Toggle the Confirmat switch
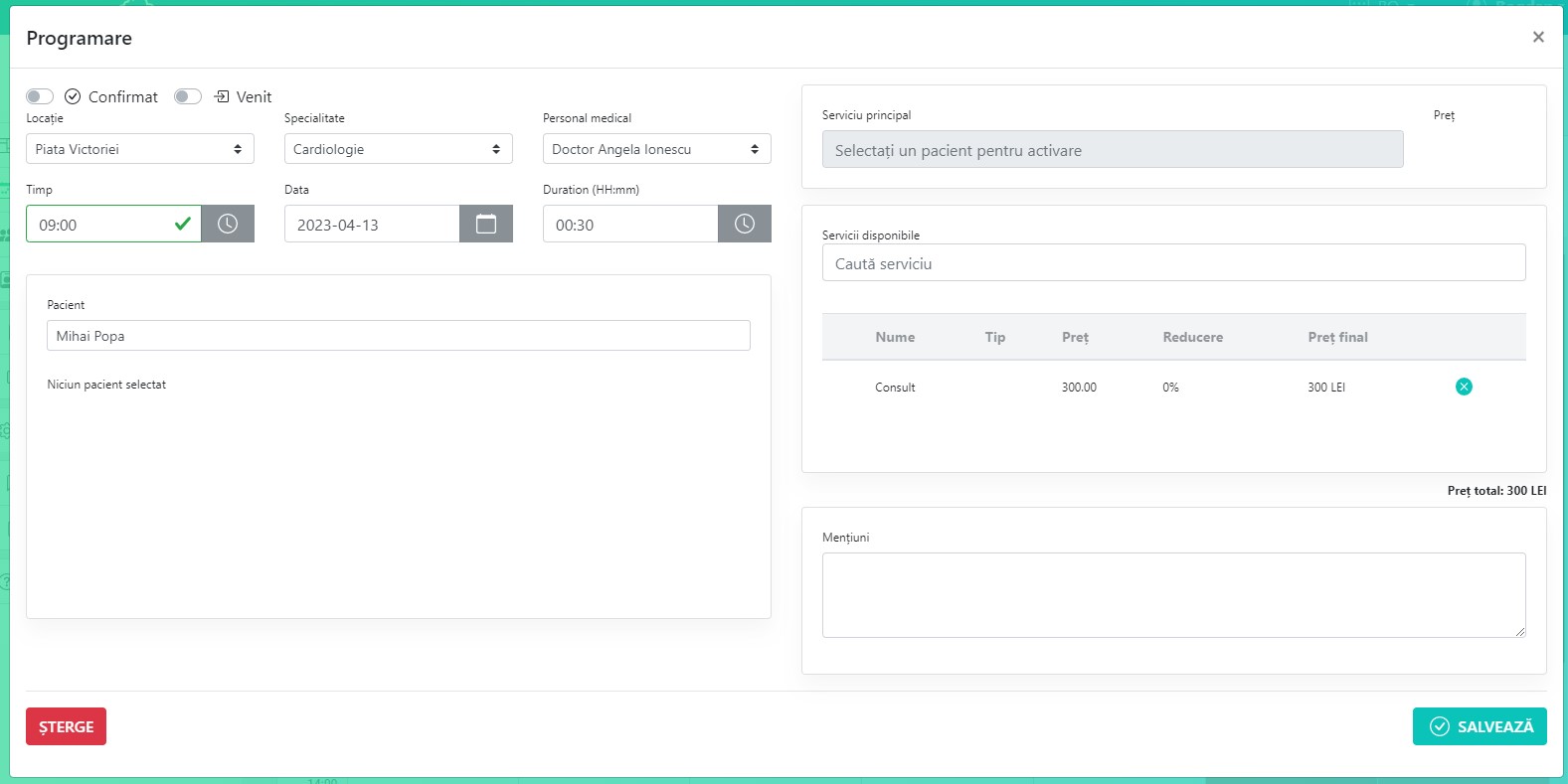This screenshot has height=784, width=1568. pyautogui.click(x=40, y=96)
